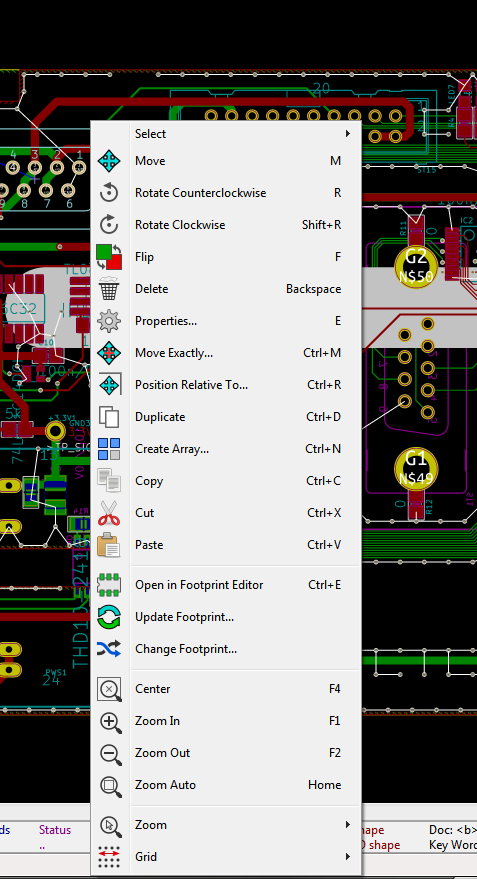Select Zoom Auto menu entry
The height and width of the screenshot is (879, 477).
(x=226, y=784)
